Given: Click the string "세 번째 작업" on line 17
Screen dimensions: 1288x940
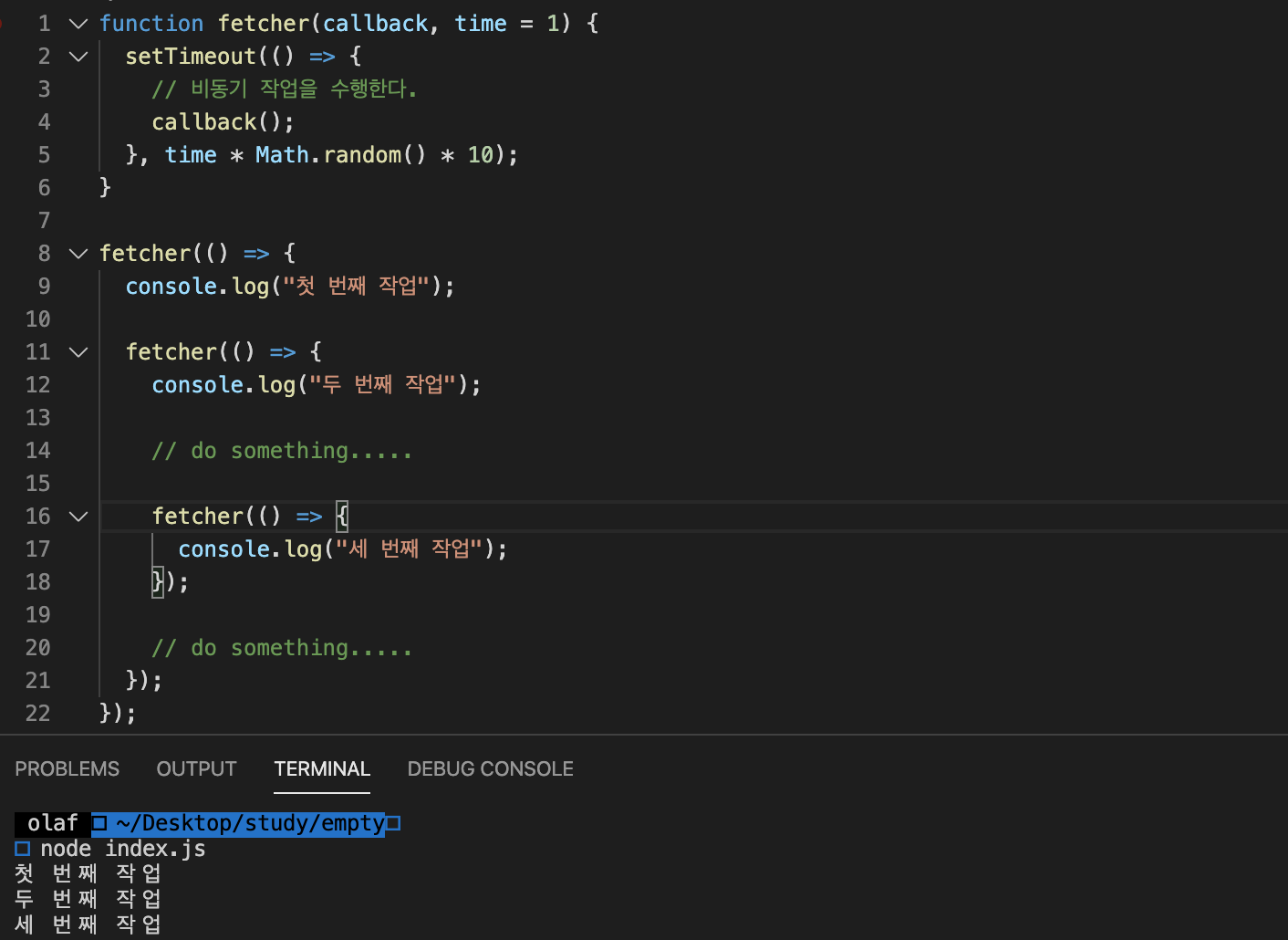Looking at the screenshot, I should click(409, 549).
